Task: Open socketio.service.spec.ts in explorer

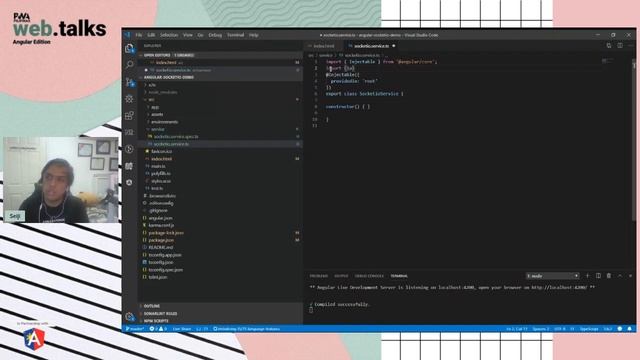Action: point(220,136)
